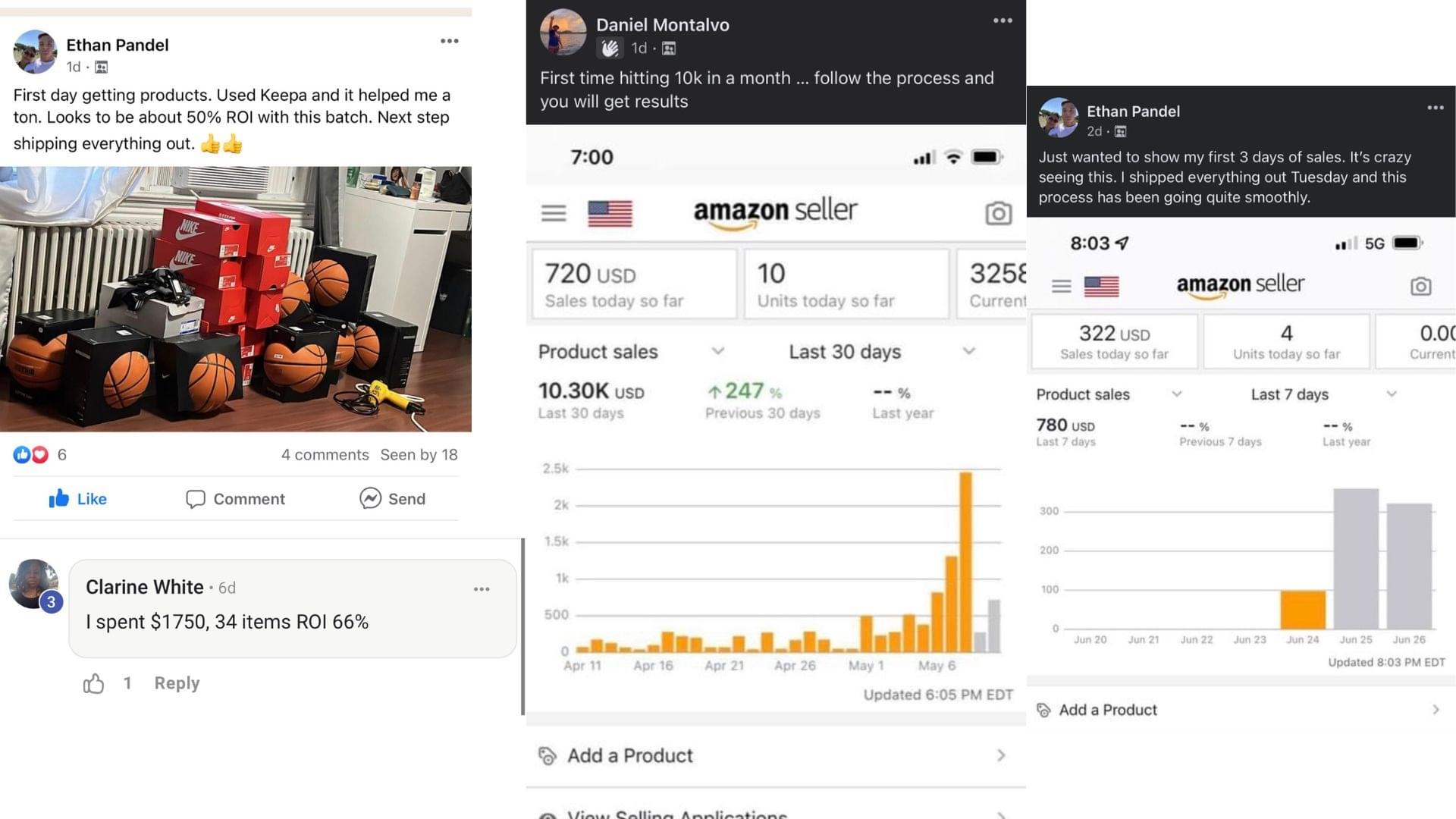Open camera icon in Daniel's Amazon Seller app
This screenshot has width=1456, height=819.
(998, 213)
